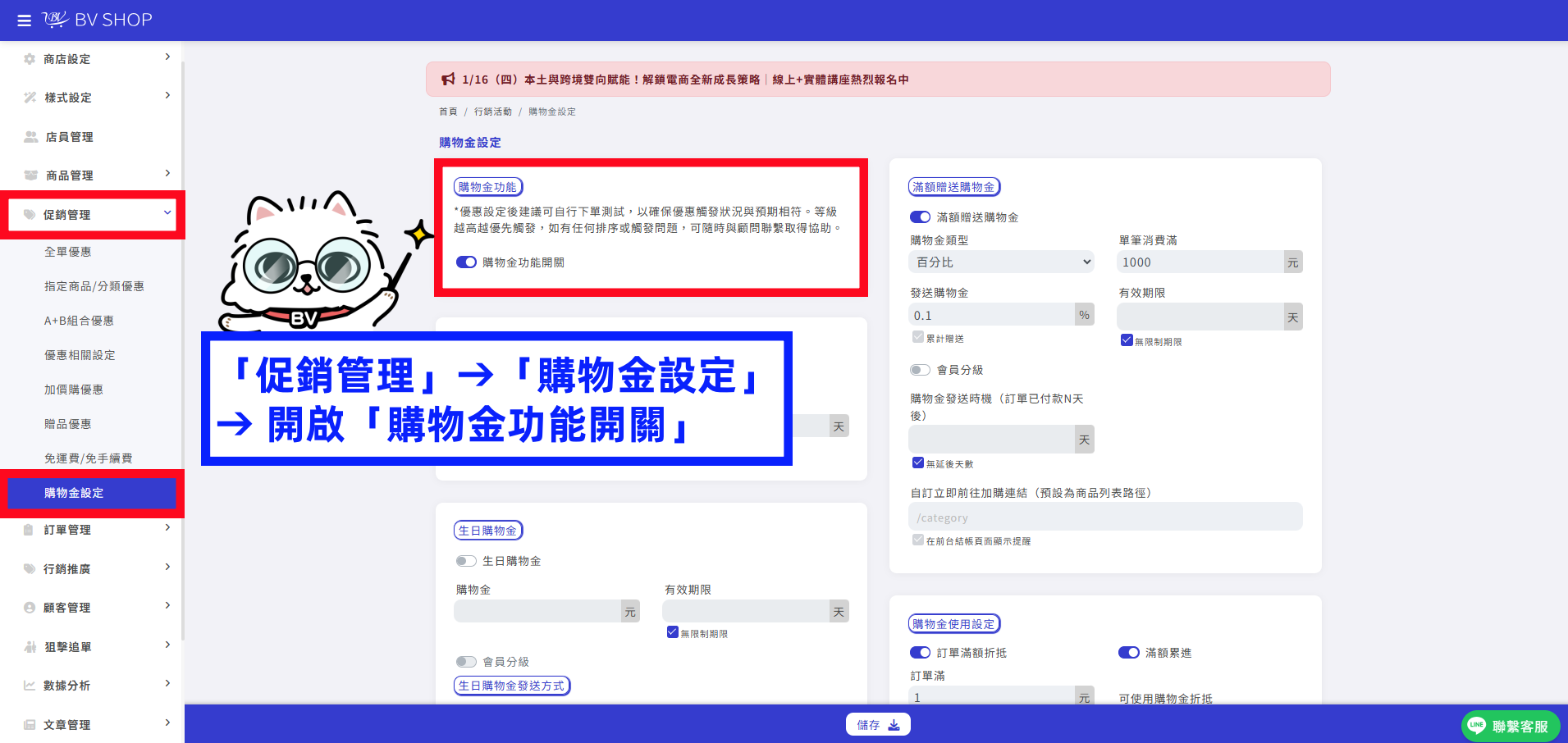Toggle 會員分級 under 滿額贈送購物金

click(921, 370)
